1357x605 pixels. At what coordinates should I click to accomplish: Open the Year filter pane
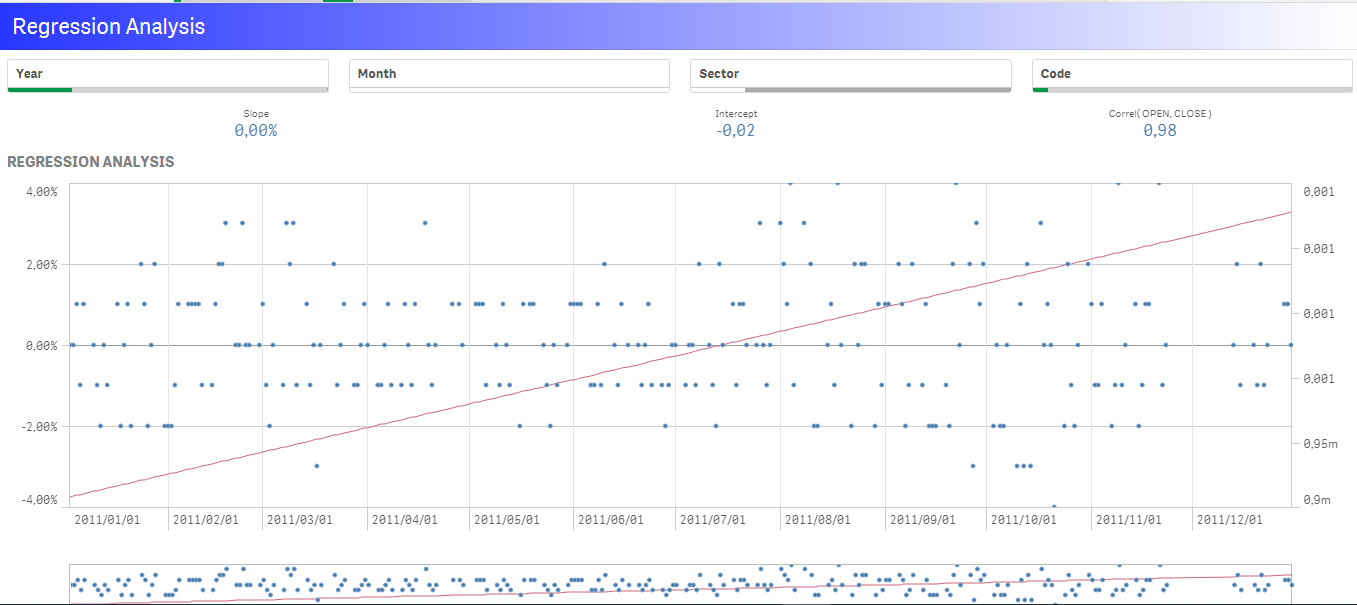(x=167, y=74)
